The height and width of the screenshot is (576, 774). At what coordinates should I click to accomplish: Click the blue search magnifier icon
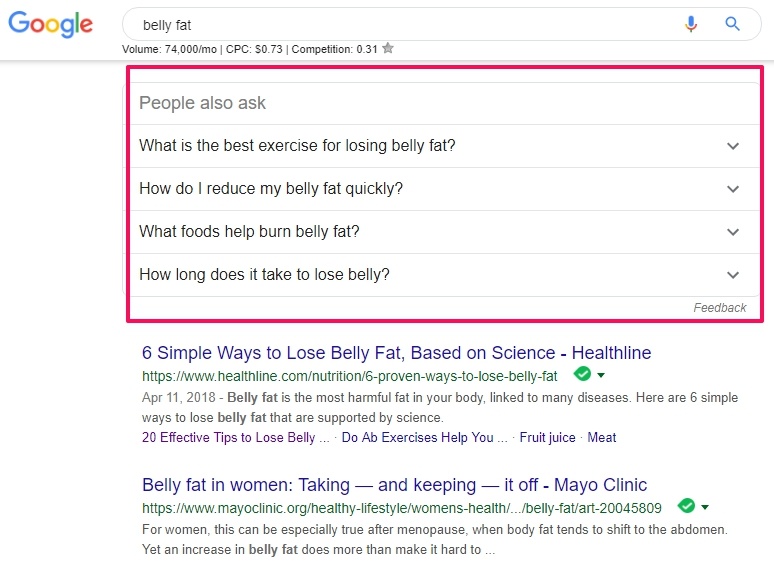(733, 24)
